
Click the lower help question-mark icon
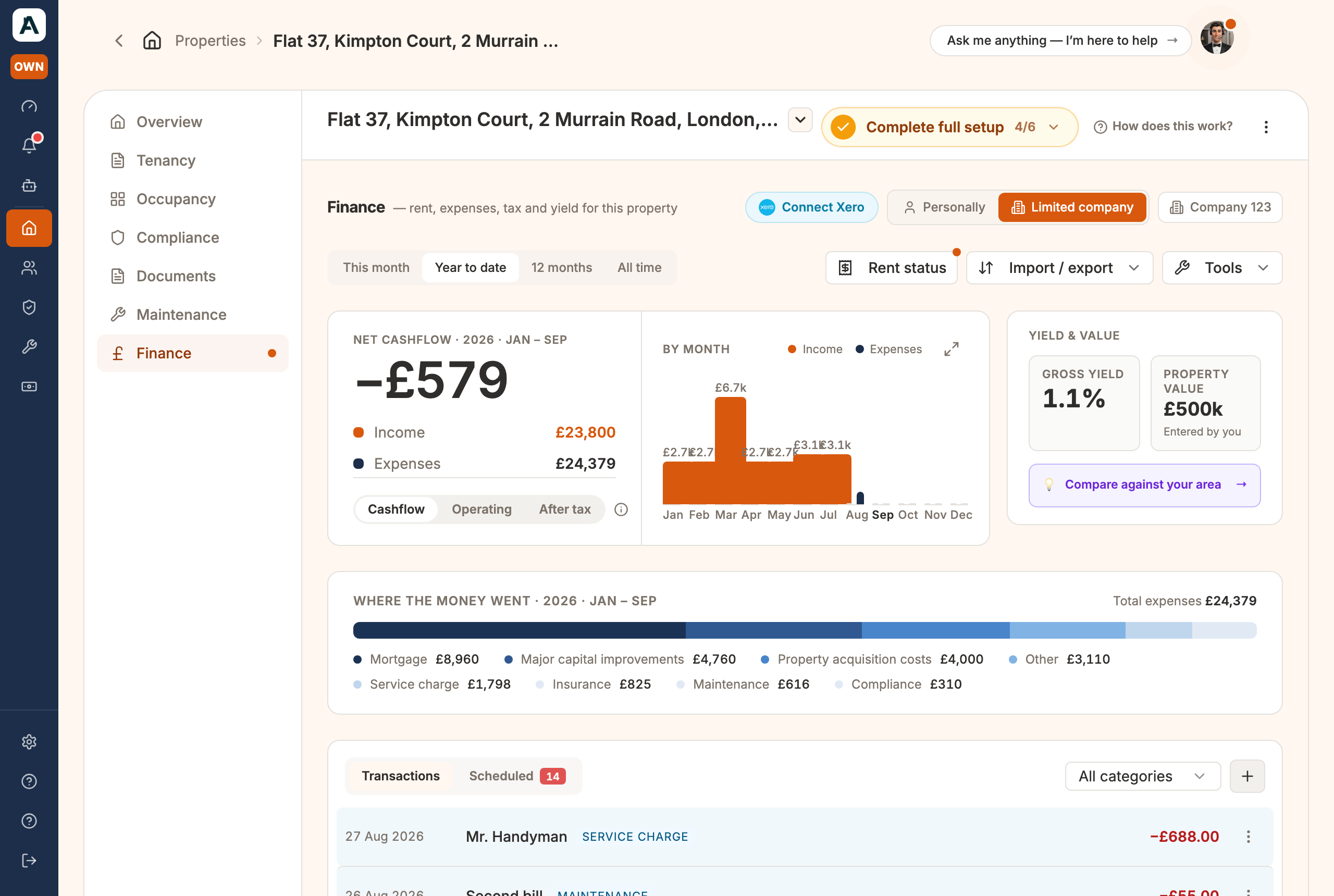[29, 821]
